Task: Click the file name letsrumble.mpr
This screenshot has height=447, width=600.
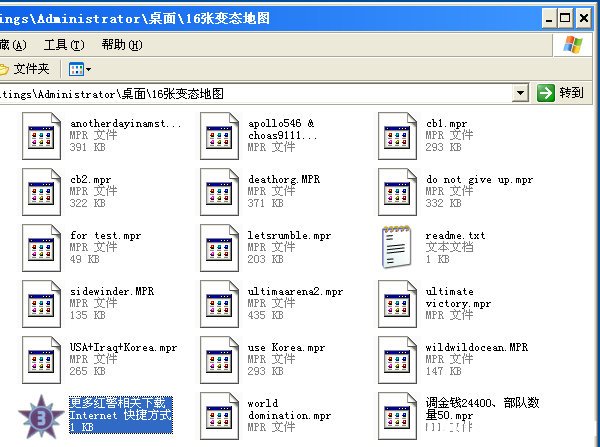Action: pos(289,236)
